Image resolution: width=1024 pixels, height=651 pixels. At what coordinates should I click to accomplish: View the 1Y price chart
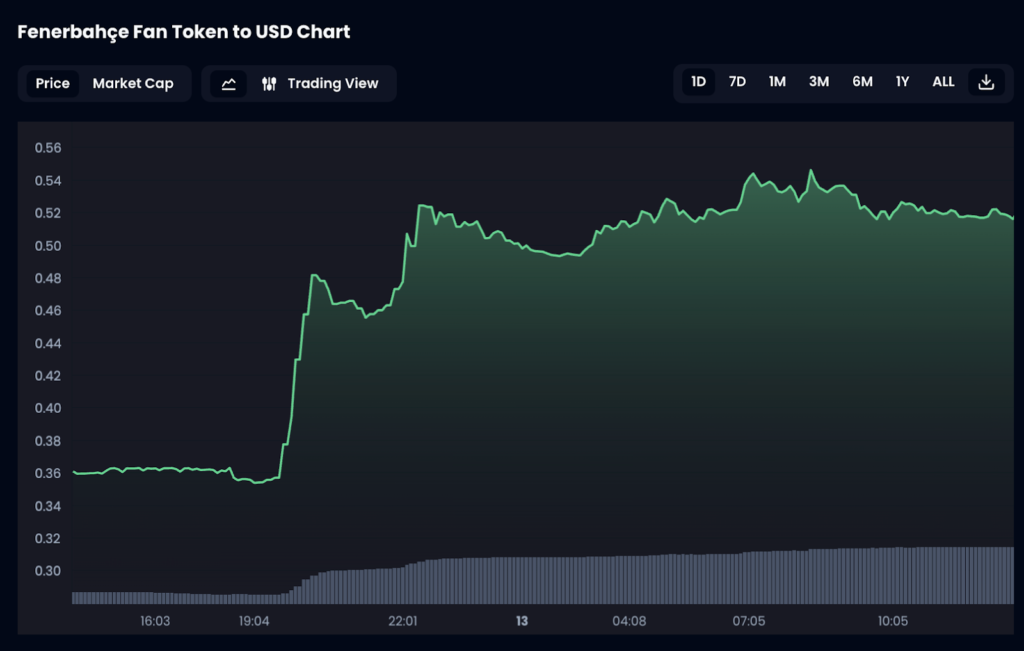click(902, 82)
